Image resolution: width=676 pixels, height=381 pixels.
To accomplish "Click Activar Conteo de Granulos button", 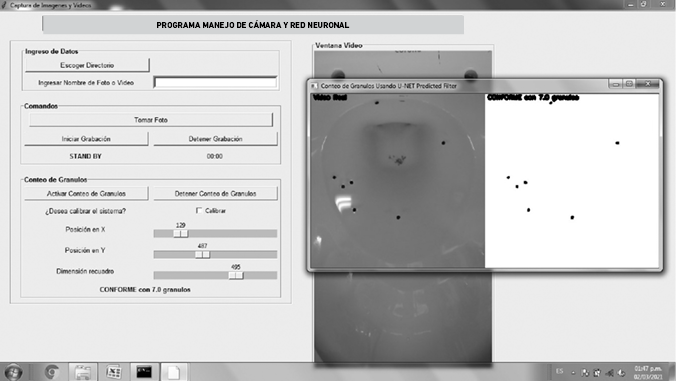I will click(86, 194).
